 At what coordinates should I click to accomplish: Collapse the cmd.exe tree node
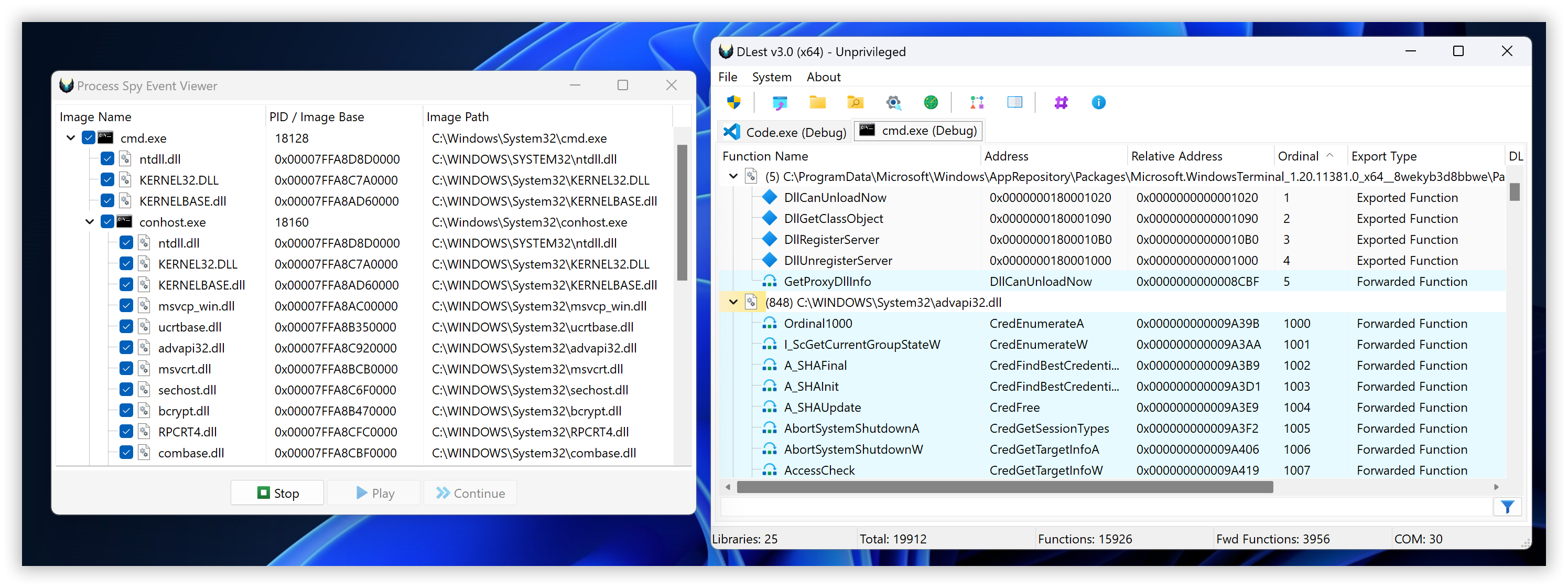point(71,138)
